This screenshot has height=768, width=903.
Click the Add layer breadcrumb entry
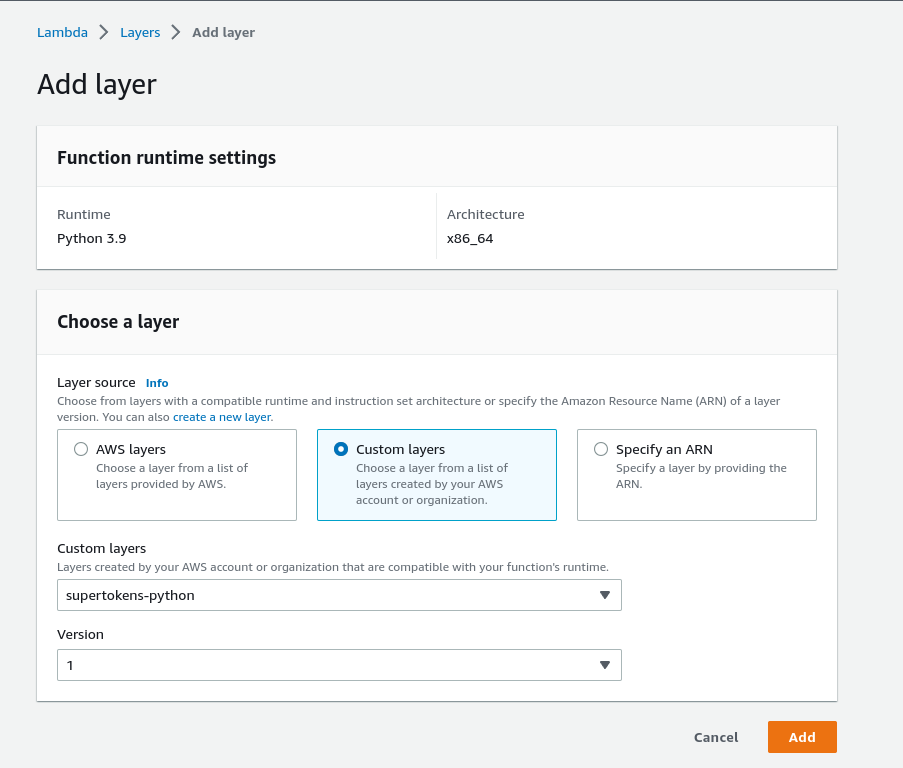[223, 32]
